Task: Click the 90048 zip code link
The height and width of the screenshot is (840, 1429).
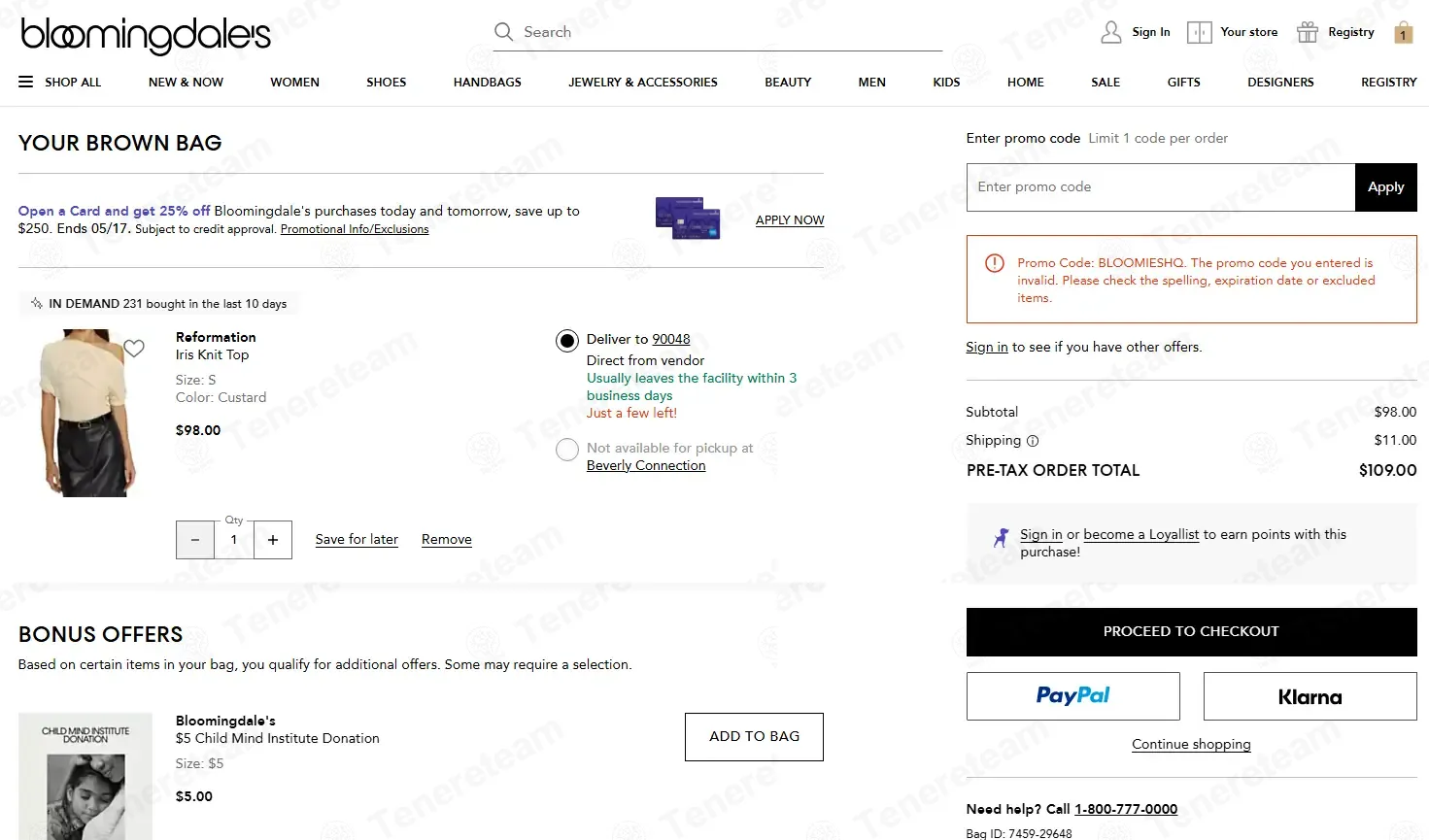Action: (x=671, y=339)
